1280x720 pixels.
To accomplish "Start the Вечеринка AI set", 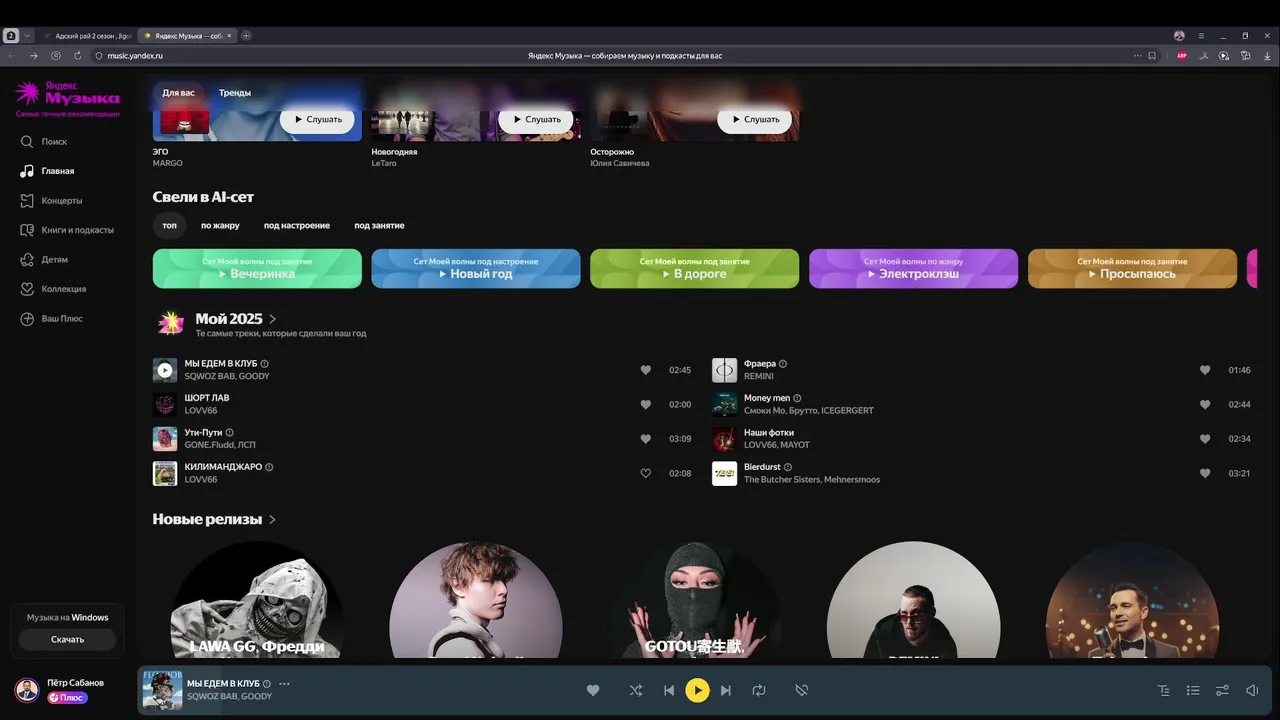I will tap(257, 269).
